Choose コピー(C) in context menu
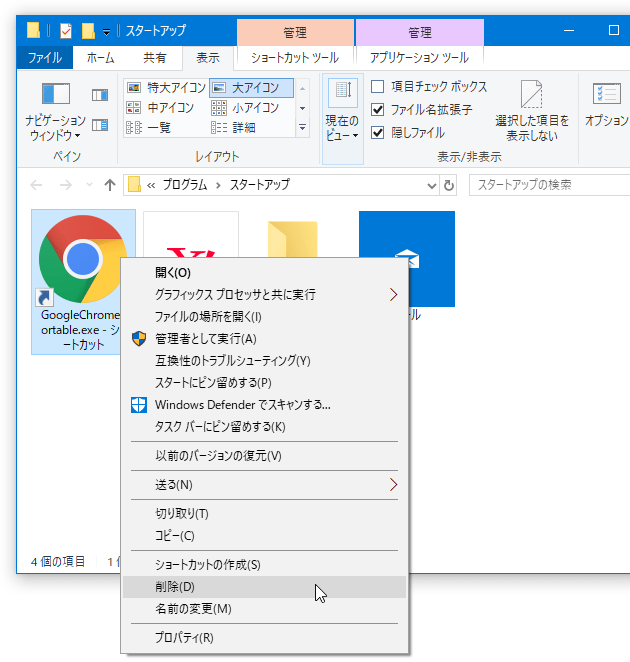This screenshot has width=630, height=662. point(265,536)
